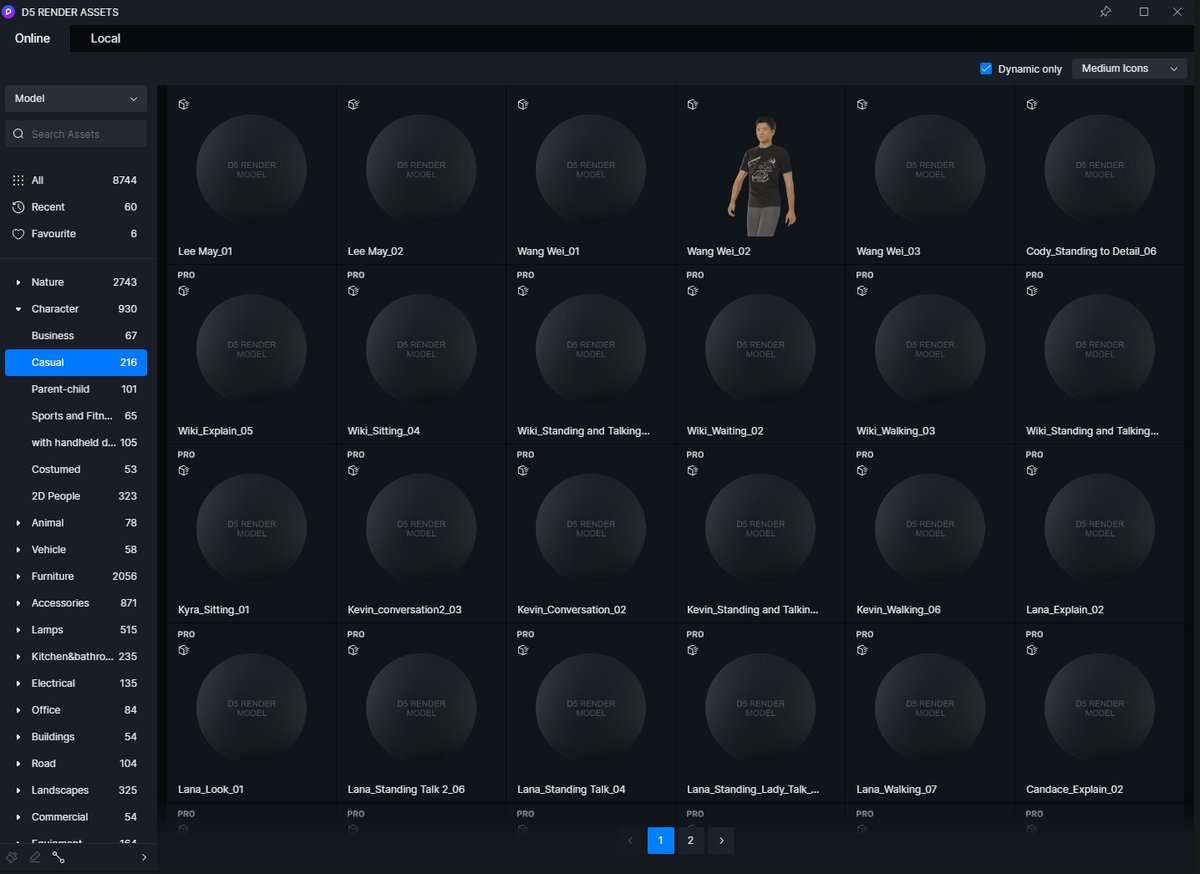This screenshot has height=874, width=1200.
Task: Click the page 1 button
Action: click(661, 841)
